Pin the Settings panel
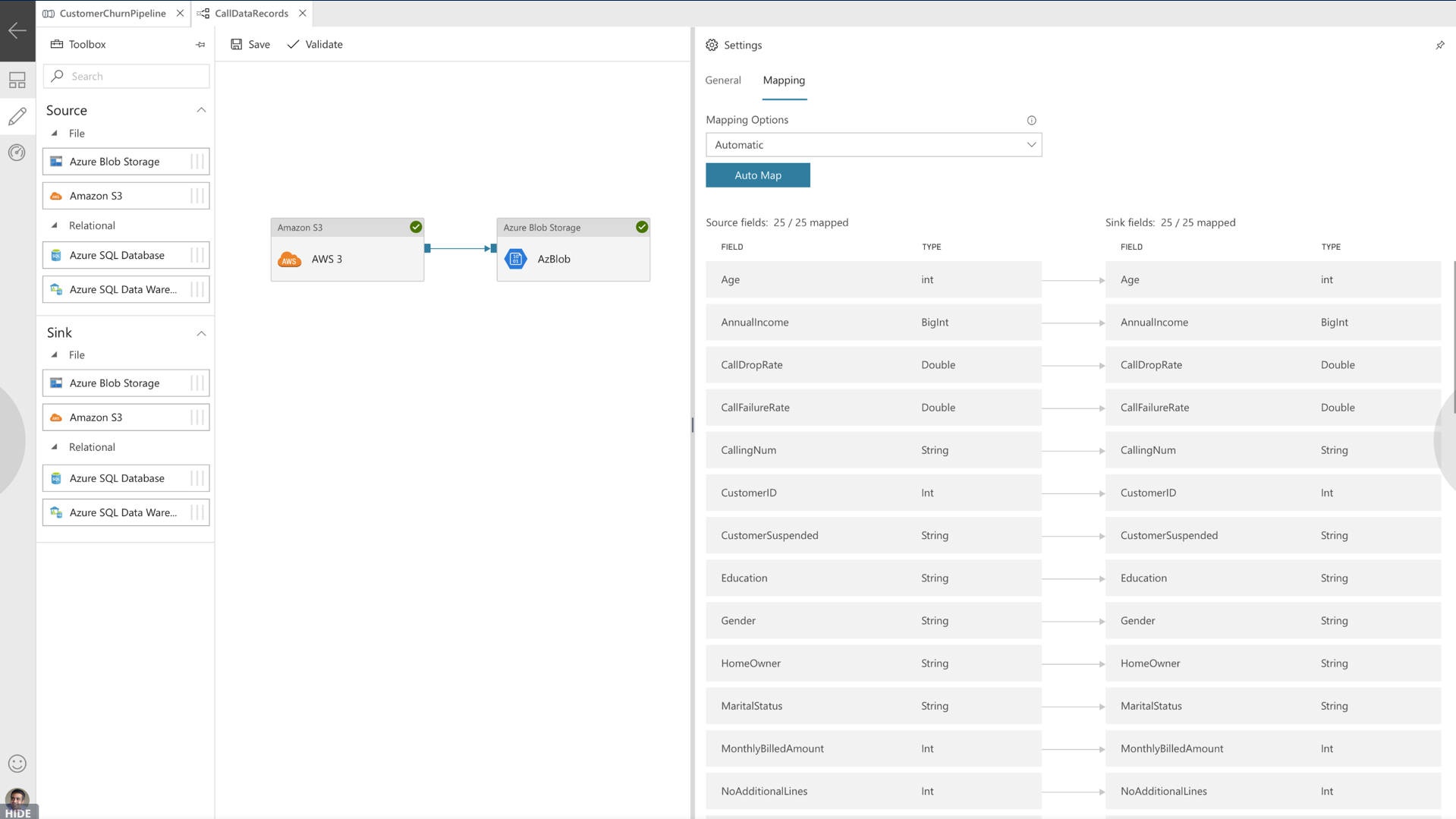This screenshot has width=1456, height=819. [1439, 45]
